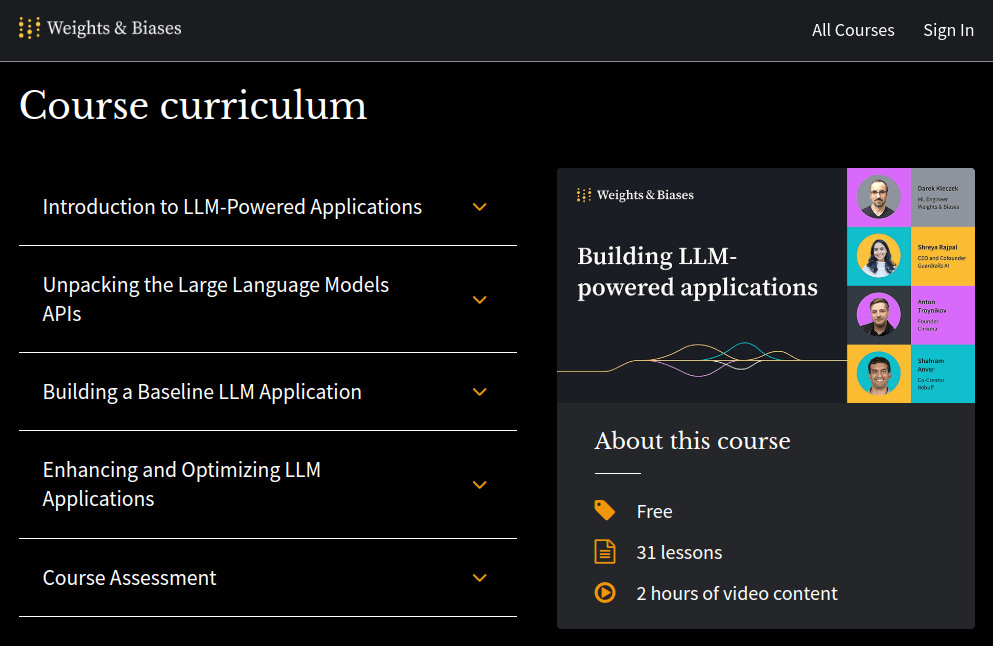This screenshot has width=993, height=646.
Task: Click the document icon beside 31 lessons
Action: point(604,552)
